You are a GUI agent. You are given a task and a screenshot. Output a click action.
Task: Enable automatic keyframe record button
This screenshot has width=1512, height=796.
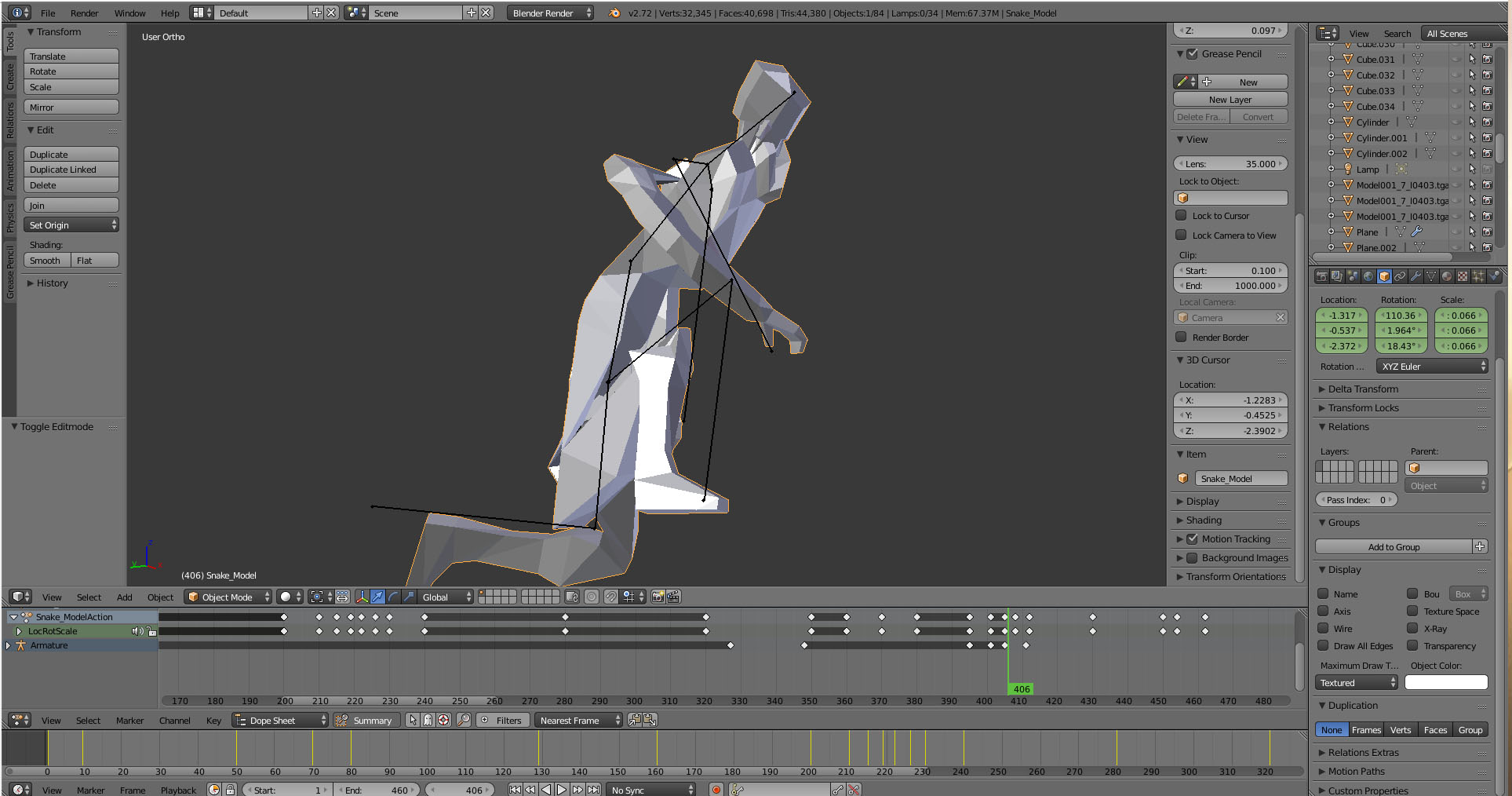pyautogui.click(x=716, y=790)
